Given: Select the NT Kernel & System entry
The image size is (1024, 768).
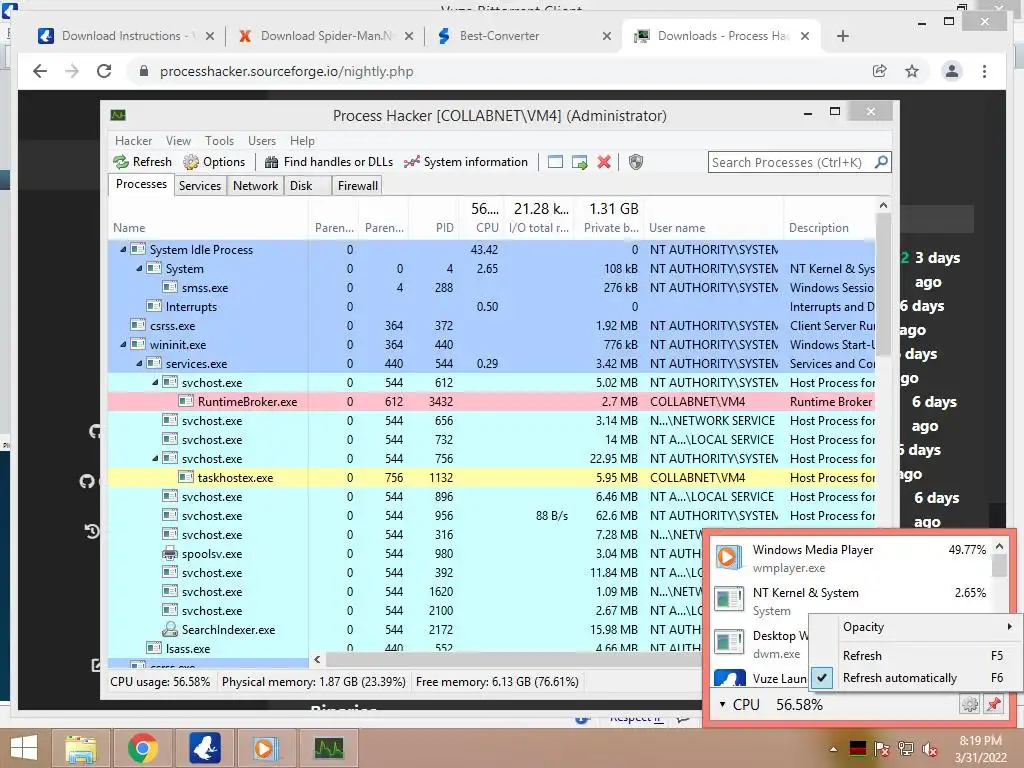Looking at the screenshot, I should tap(850, 601).
